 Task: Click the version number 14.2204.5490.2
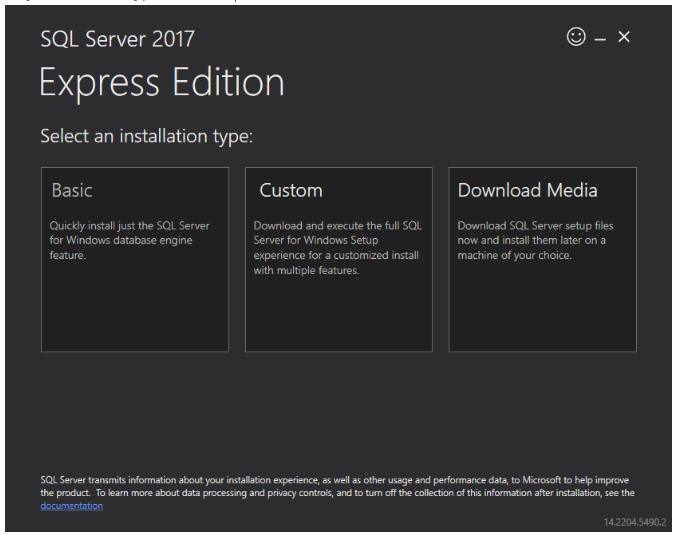pos(635,522)
